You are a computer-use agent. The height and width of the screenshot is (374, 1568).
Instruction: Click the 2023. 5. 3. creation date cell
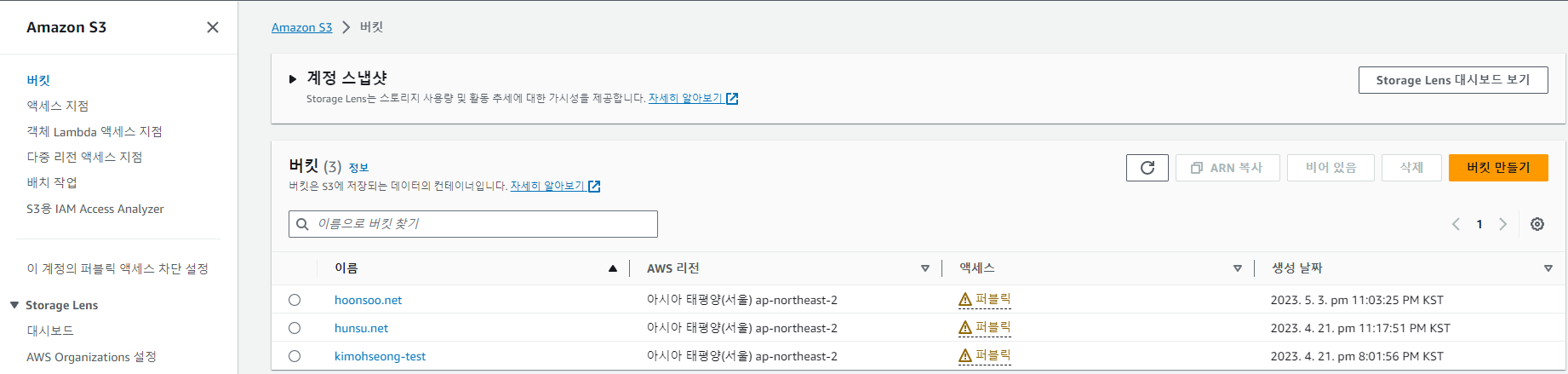click(1357, 300)
